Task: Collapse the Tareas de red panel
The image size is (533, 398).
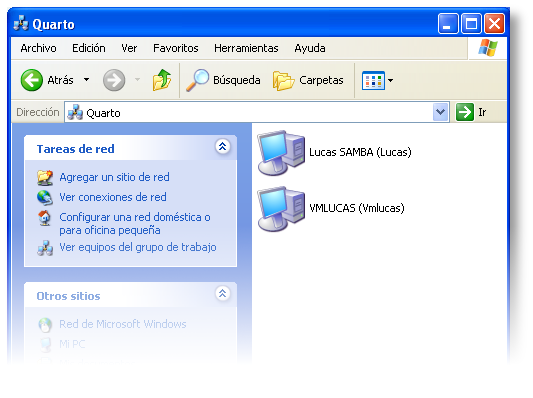Action: (223, 147)
